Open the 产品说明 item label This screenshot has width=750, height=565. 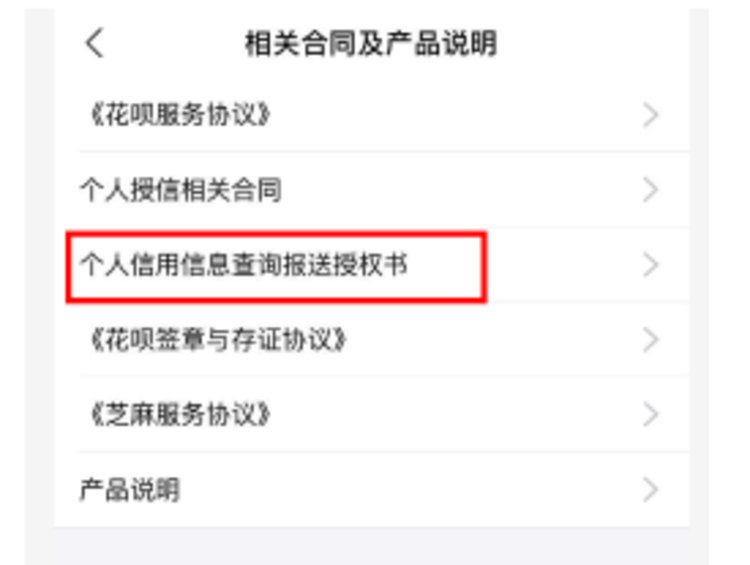coord(129,489)
